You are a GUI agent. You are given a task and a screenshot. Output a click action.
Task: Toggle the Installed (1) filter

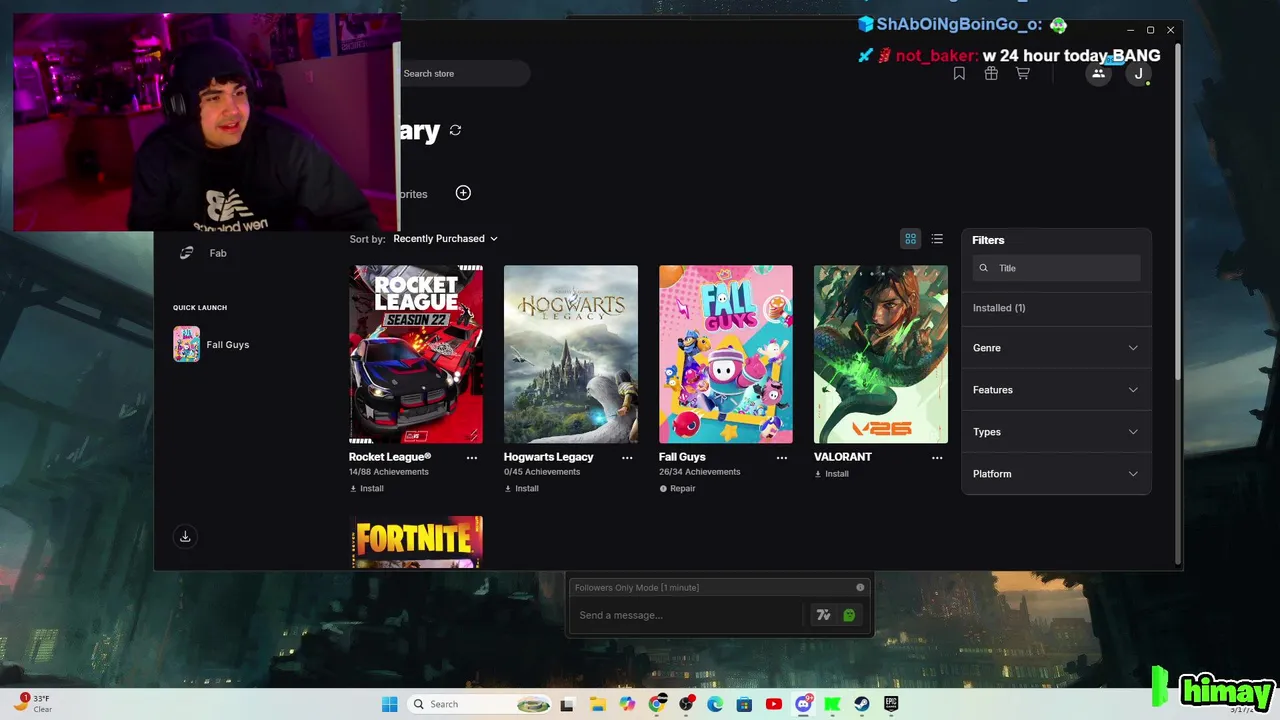[x=999, y=308]
